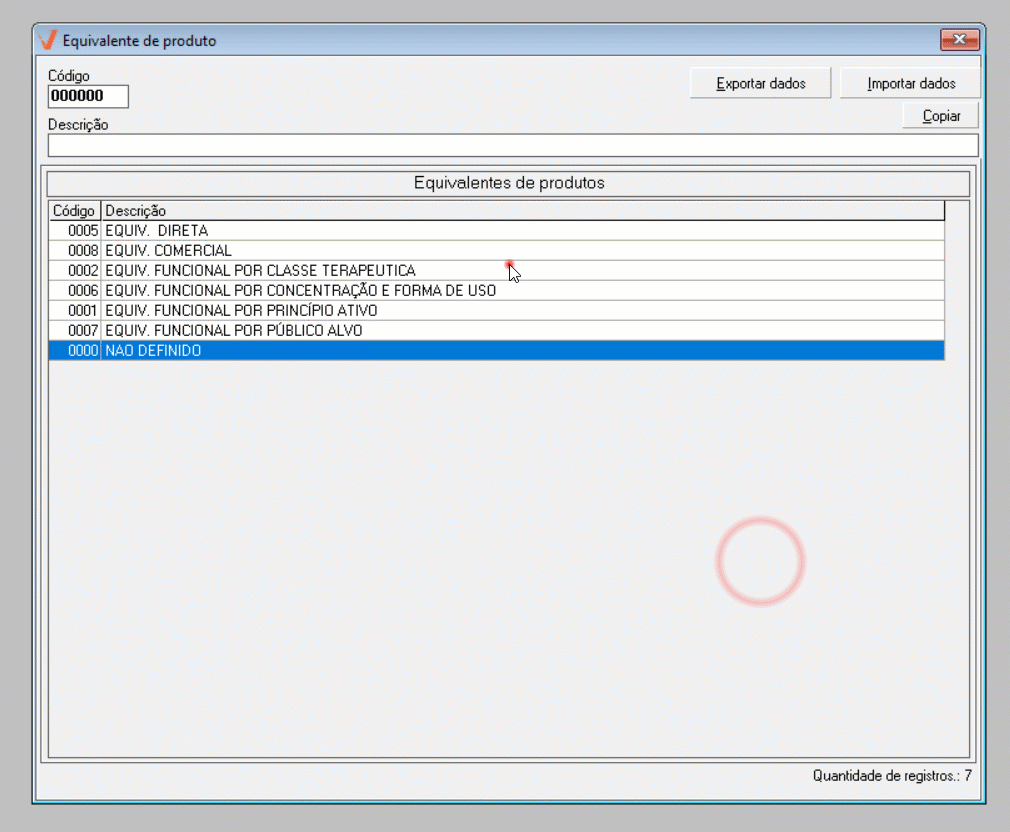Focus the Código input field
Viewport: 1010px width, 832px height.
[88, 97]
